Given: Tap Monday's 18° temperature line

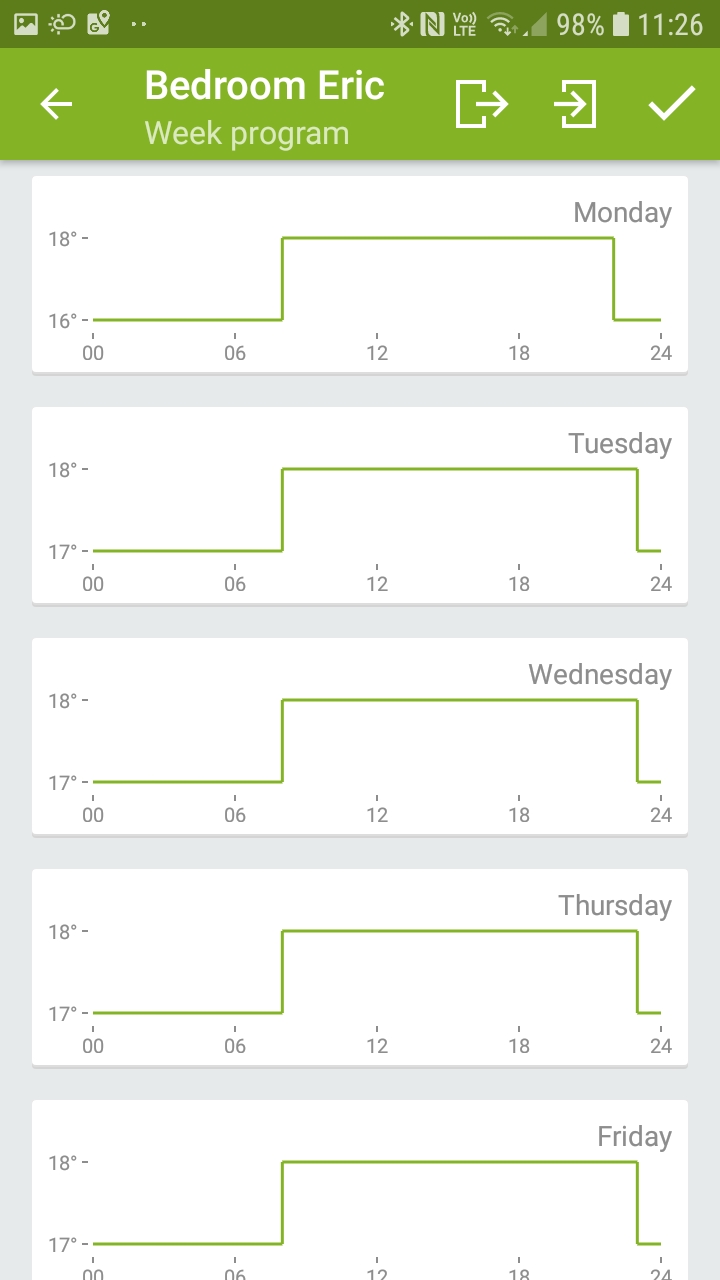Looking at the screenshot, I should pyautogui.click(x=447, y=238).
